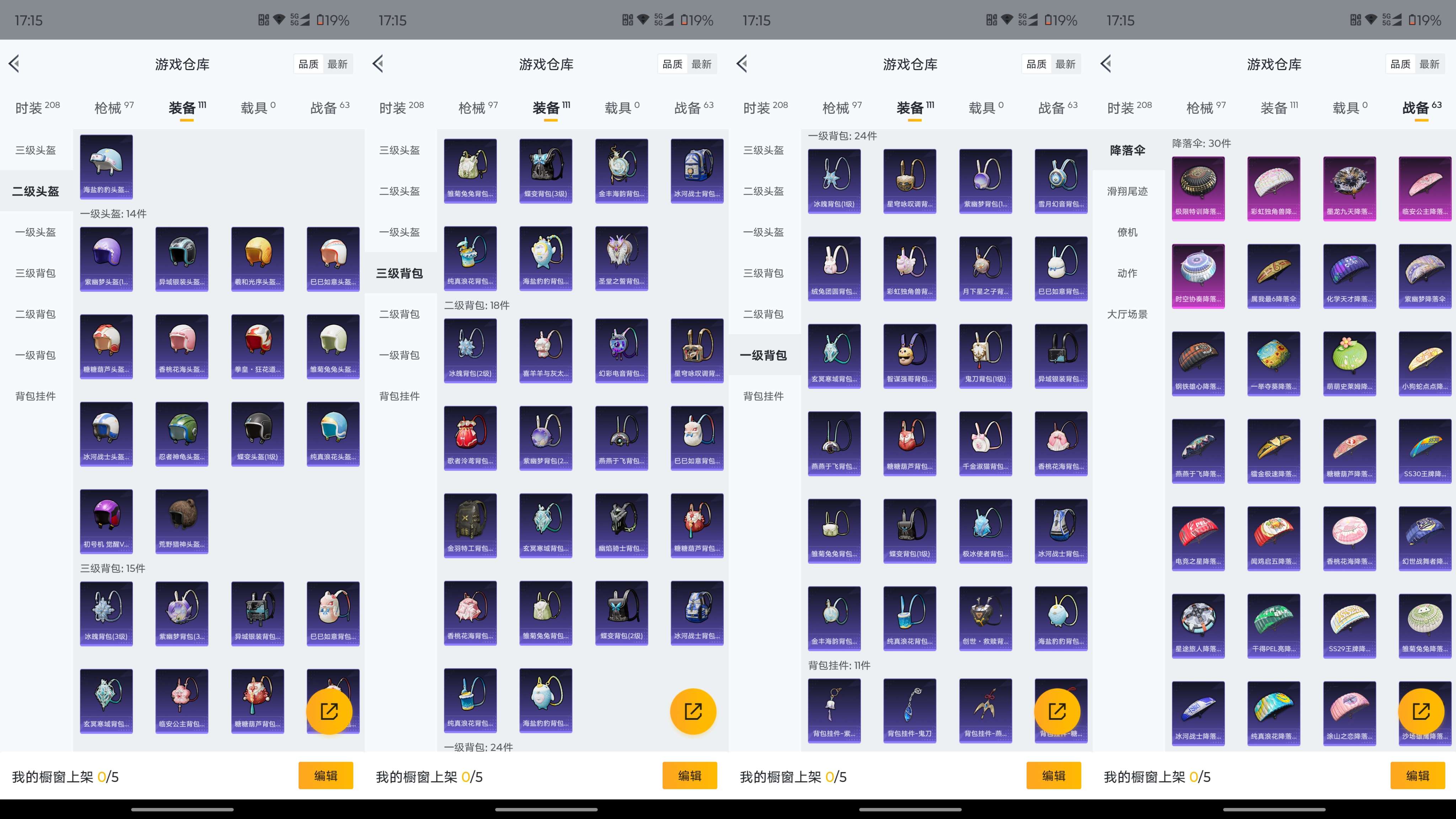The width and height of the screenshot is (1456, 819).
Task: Tap 编辑 button in 降落伞 screen
Action: [x=1418, y=776]
